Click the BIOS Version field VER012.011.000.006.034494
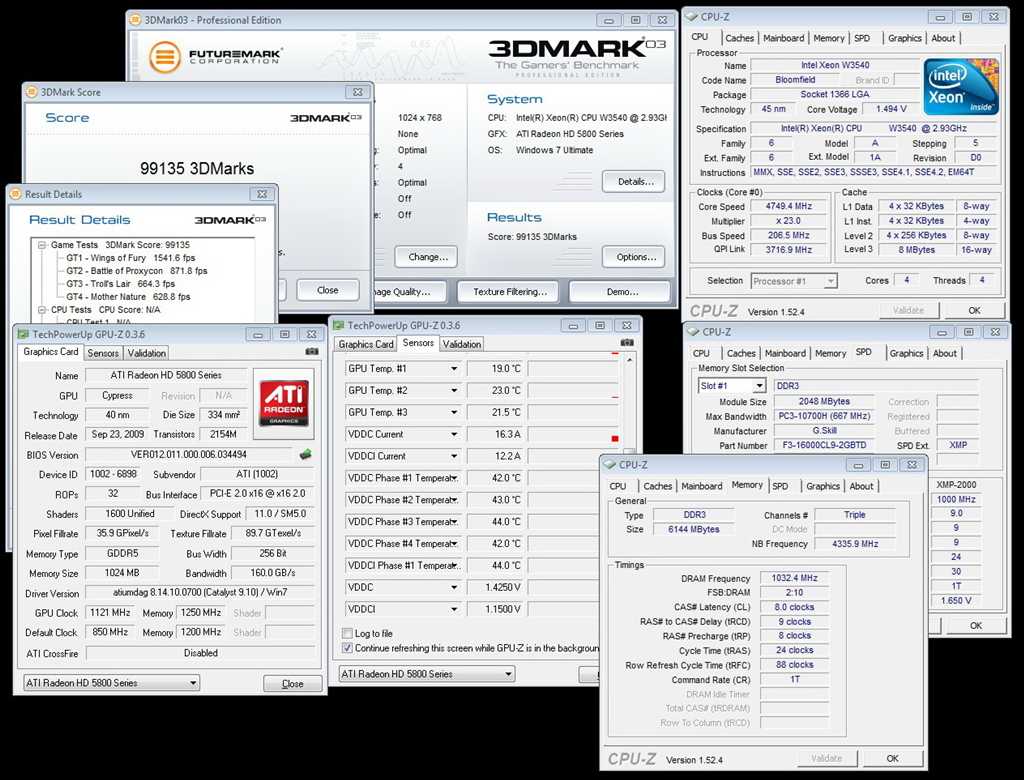The height and width of the screenshot is (780, 1024). tap(189, 455)
